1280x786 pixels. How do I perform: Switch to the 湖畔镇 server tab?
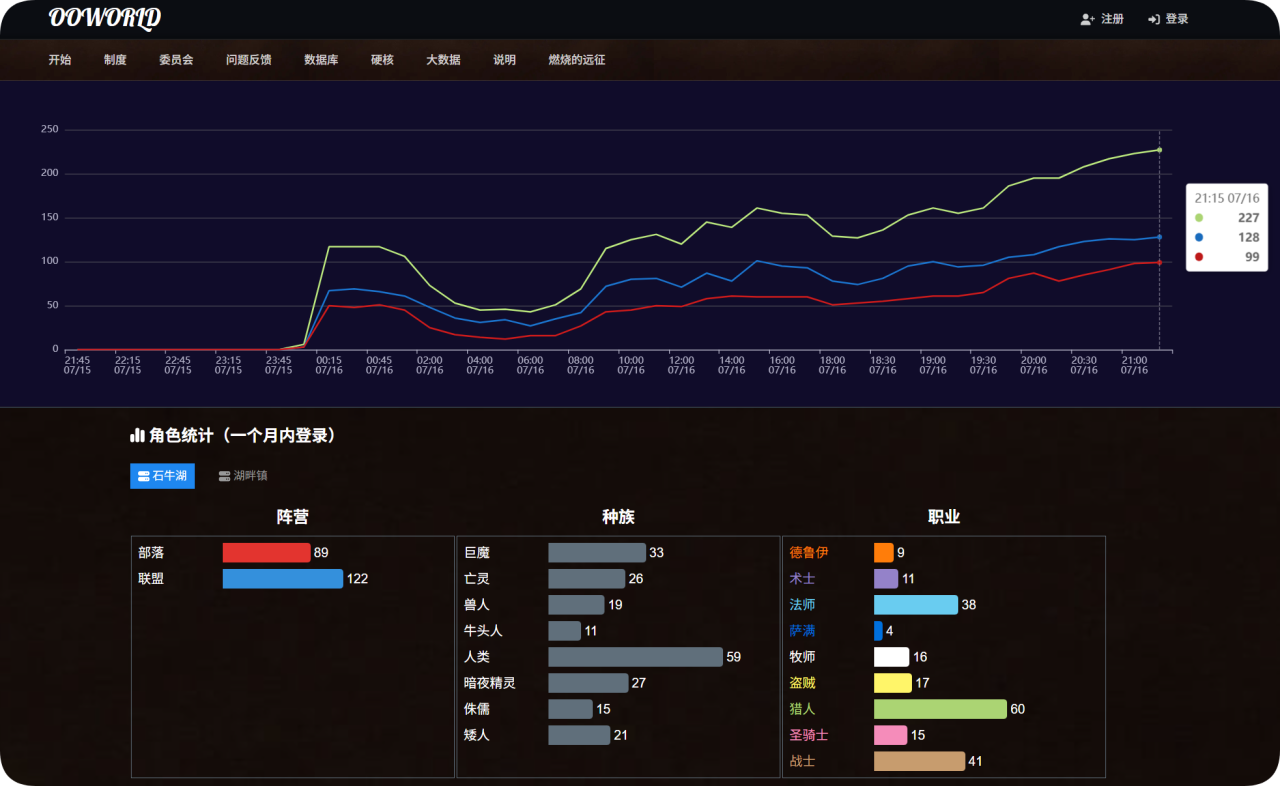pos(243,476)
